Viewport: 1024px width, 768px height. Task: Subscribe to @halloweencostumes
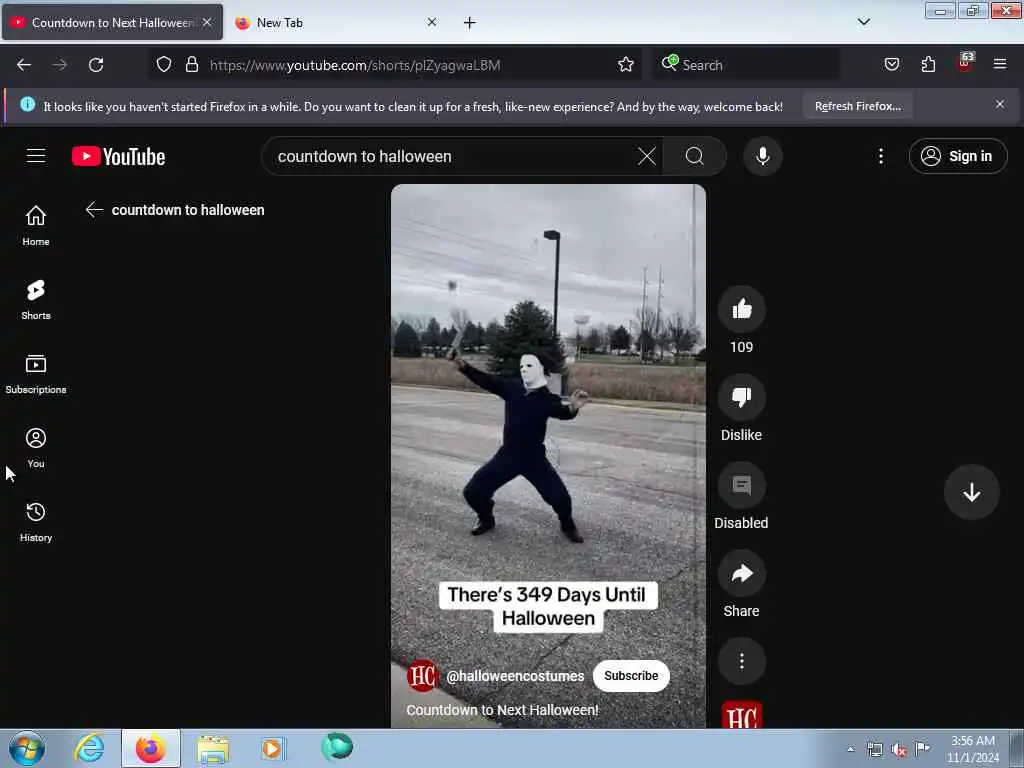coord(631,676)
